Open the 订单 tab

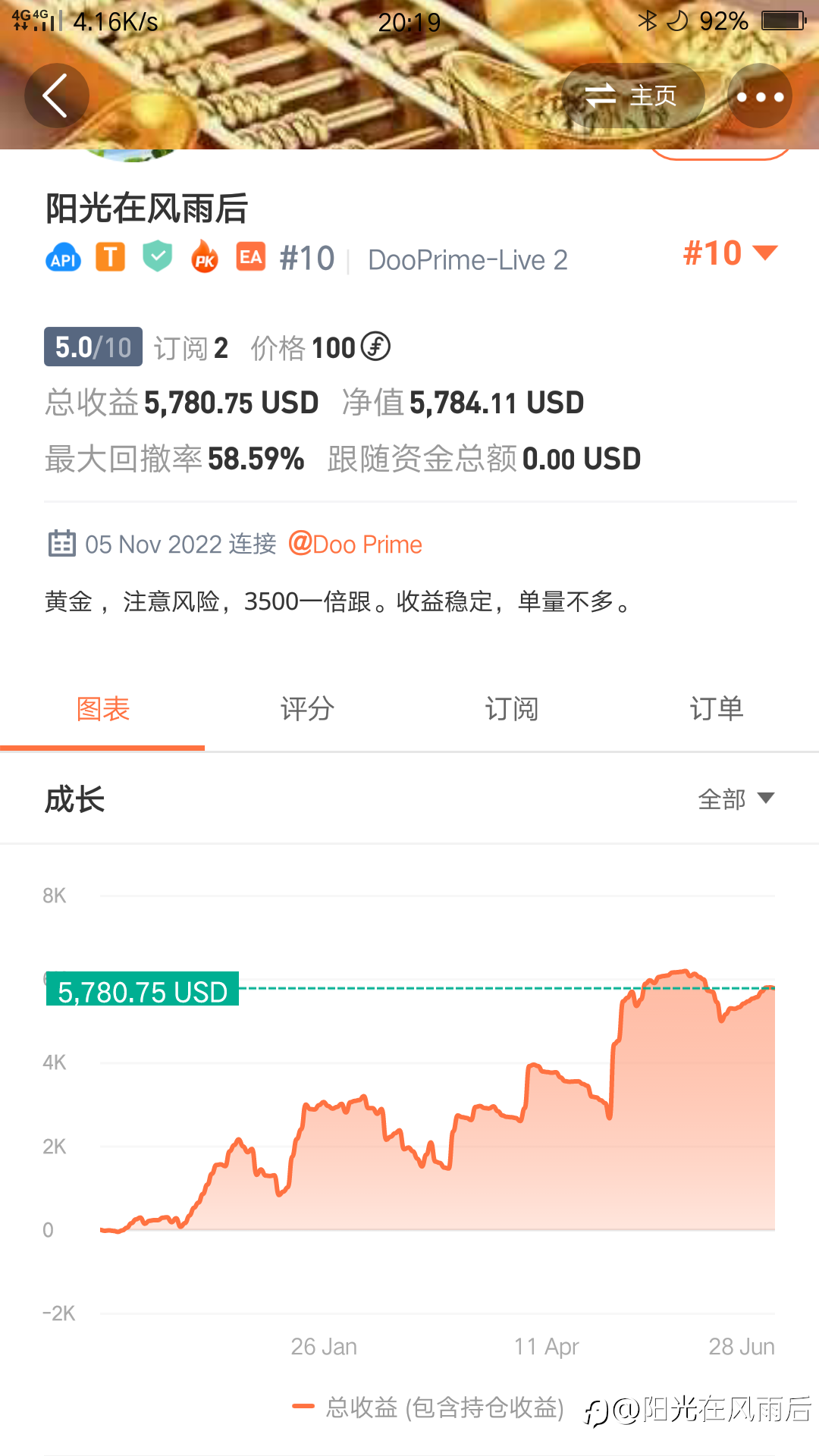pos(717,709)
